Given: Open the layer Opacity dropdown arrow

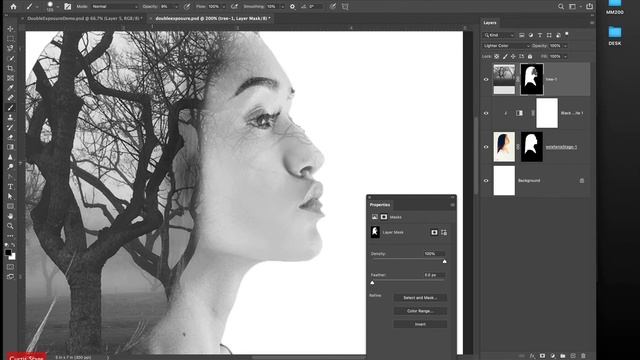Looking at the screenshot, I should click(x=565, y=46).
